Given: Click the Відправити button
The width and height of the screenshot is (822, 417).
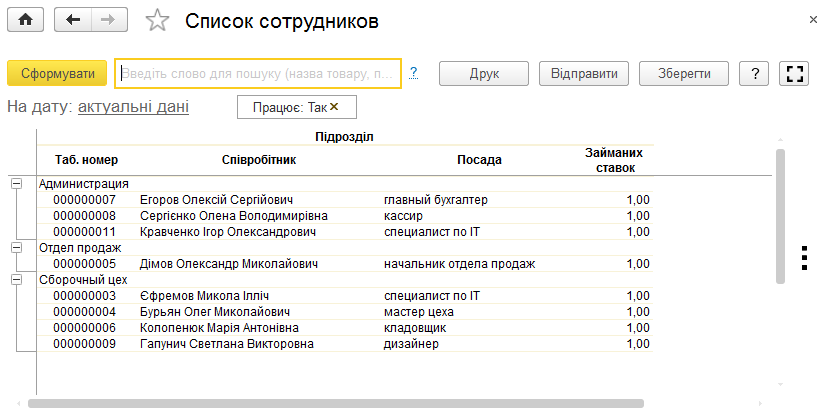Looking at the screenshot, I should click(584, 73).
